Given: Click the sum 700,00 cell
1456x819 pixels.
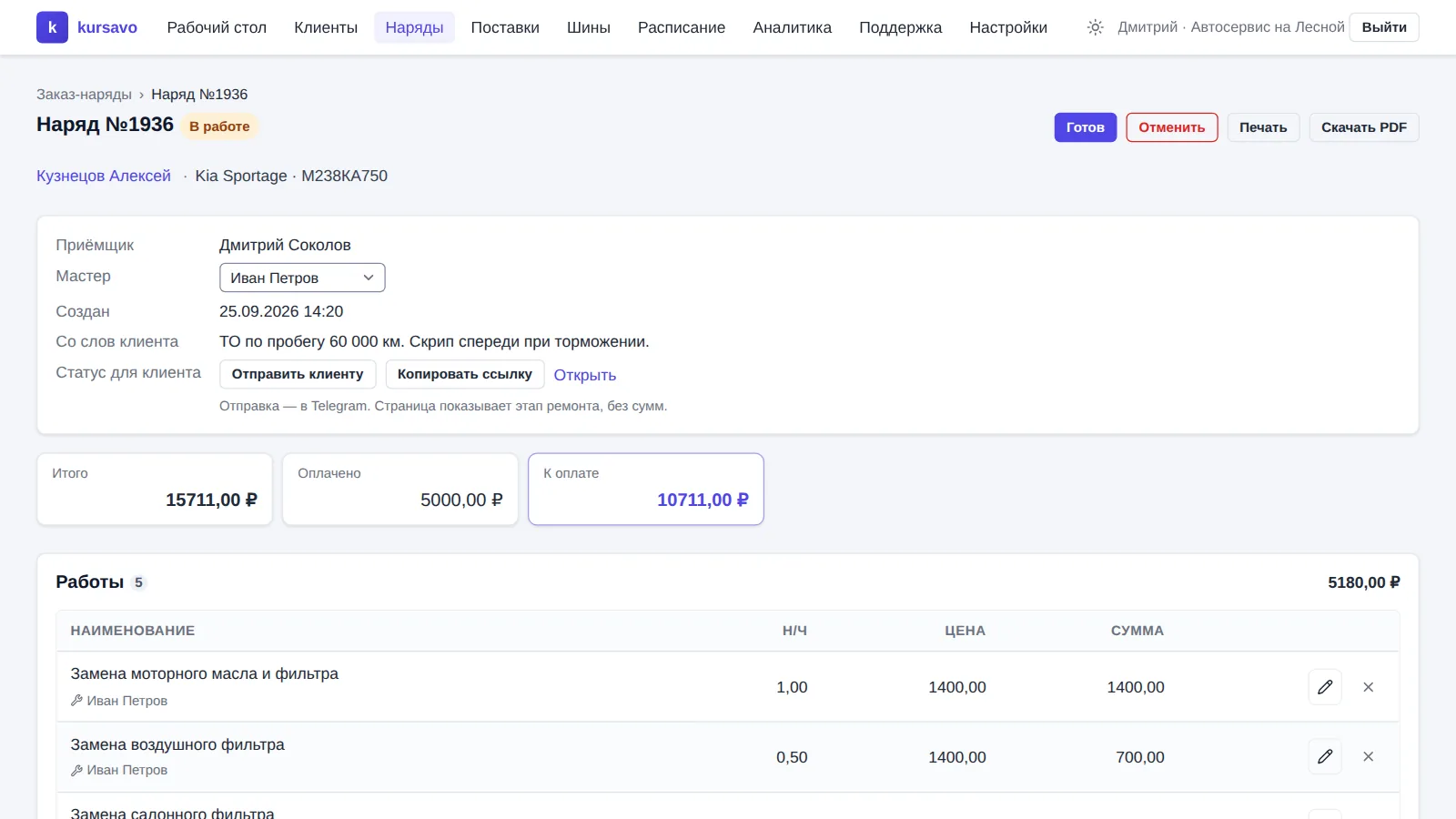Looking at the screenshot, I should point(1140,757).
